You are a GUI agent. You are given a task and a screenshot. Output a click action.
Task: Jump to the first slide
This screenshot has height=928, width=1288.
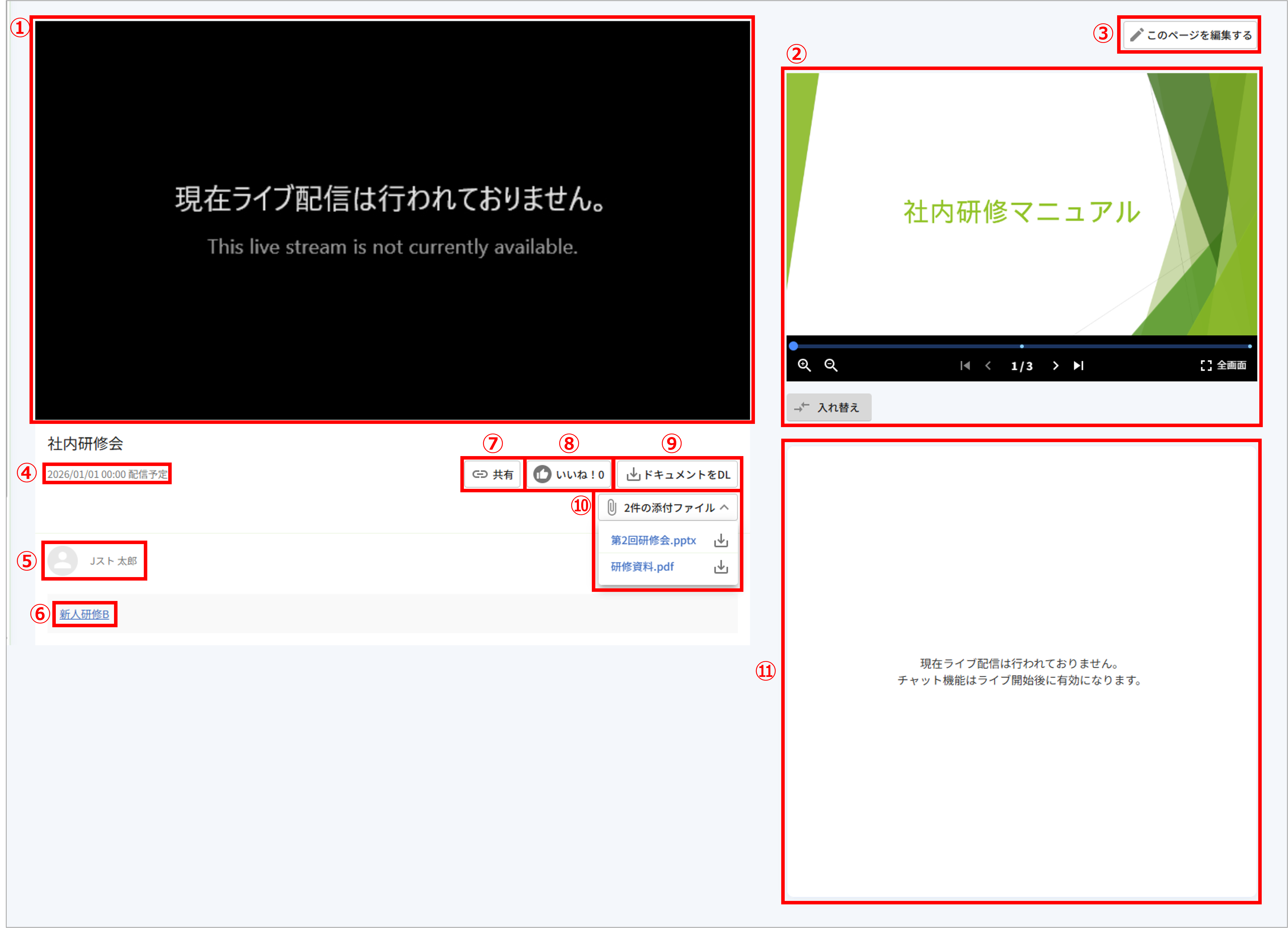[965, 365]
